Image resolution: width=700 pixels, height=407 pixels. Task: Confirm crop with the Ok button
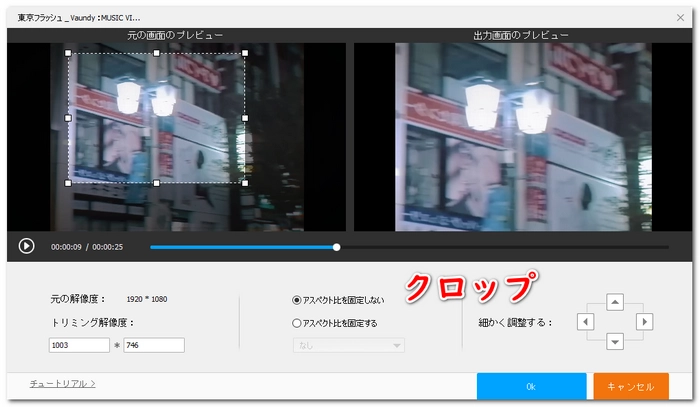click(531, 386)
